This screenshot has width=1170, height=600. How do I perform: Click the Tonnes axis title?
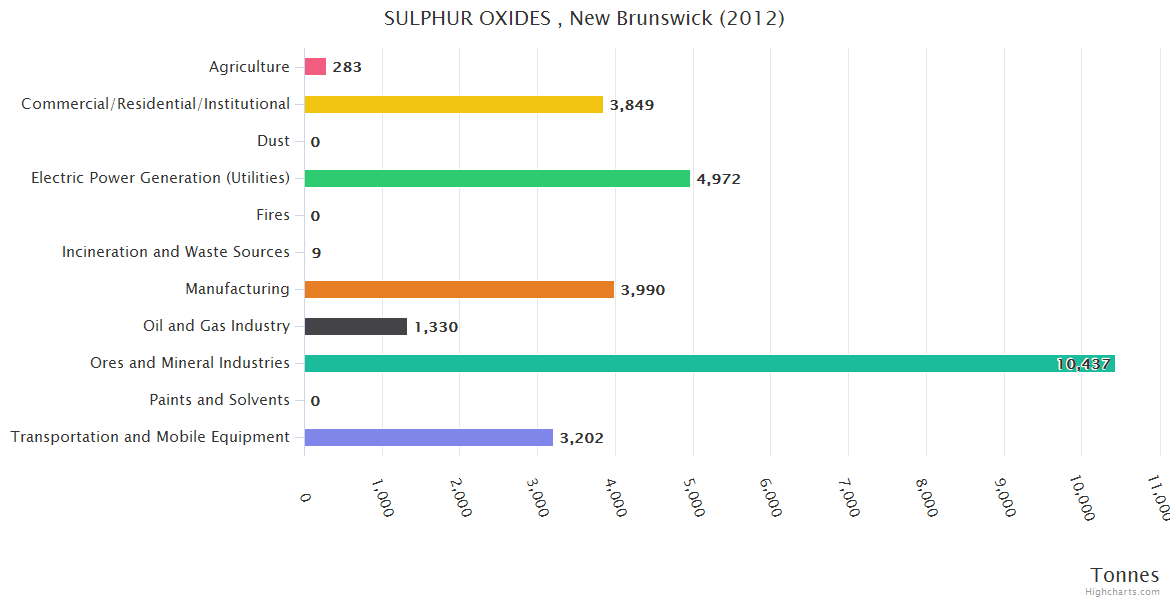click(x=1124, y=575)
